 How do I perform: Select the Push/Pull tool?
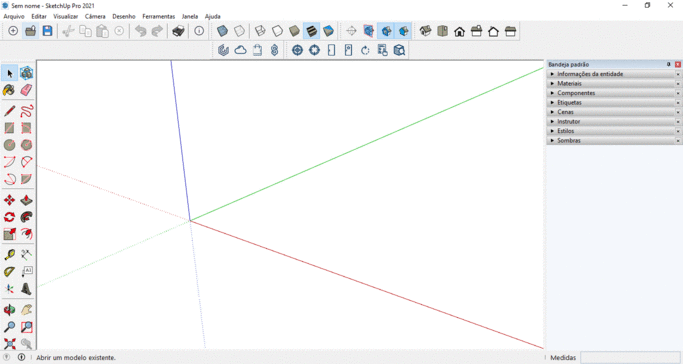point(27,200)
